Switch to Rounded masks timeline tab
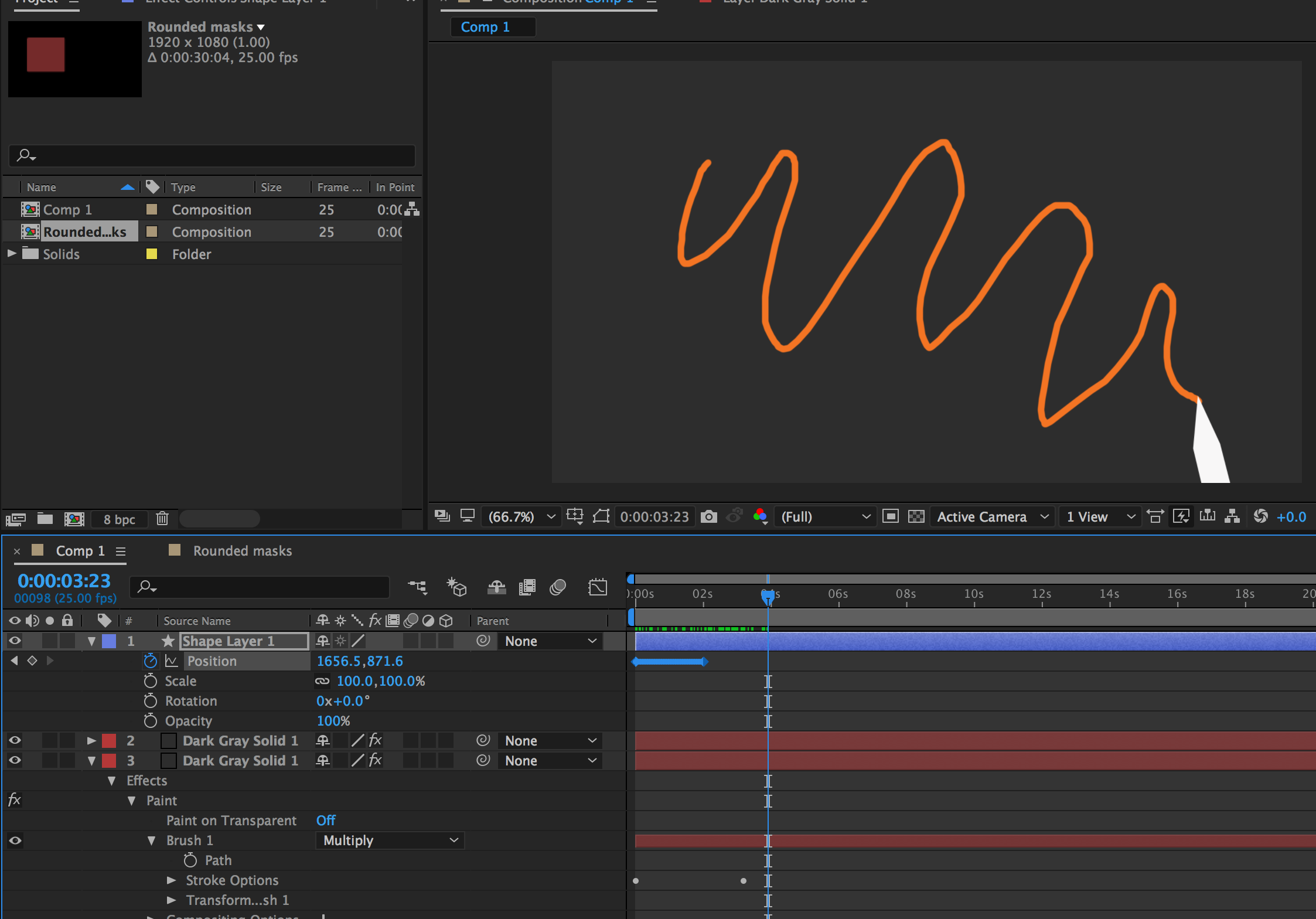The width and height of the screenshot is (1316, 919). 242,551
